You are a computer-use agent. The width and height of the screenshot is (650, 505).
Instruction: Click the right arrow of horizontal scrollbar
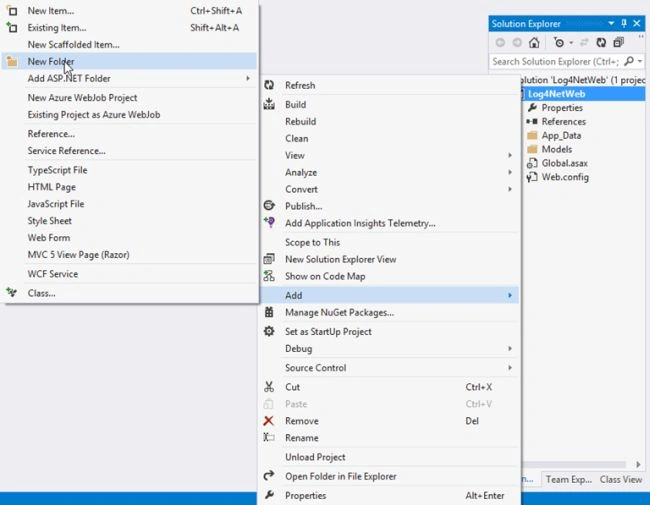638,464
